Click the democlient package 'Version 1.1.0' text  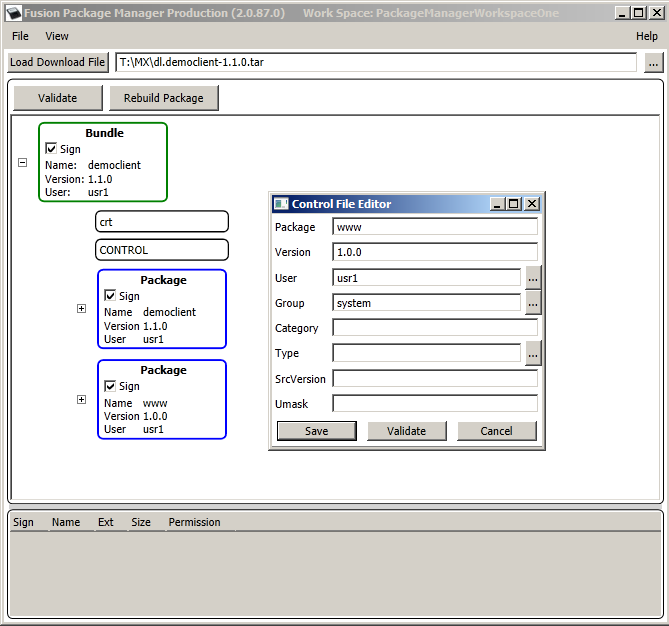click(x=136, y=326)
